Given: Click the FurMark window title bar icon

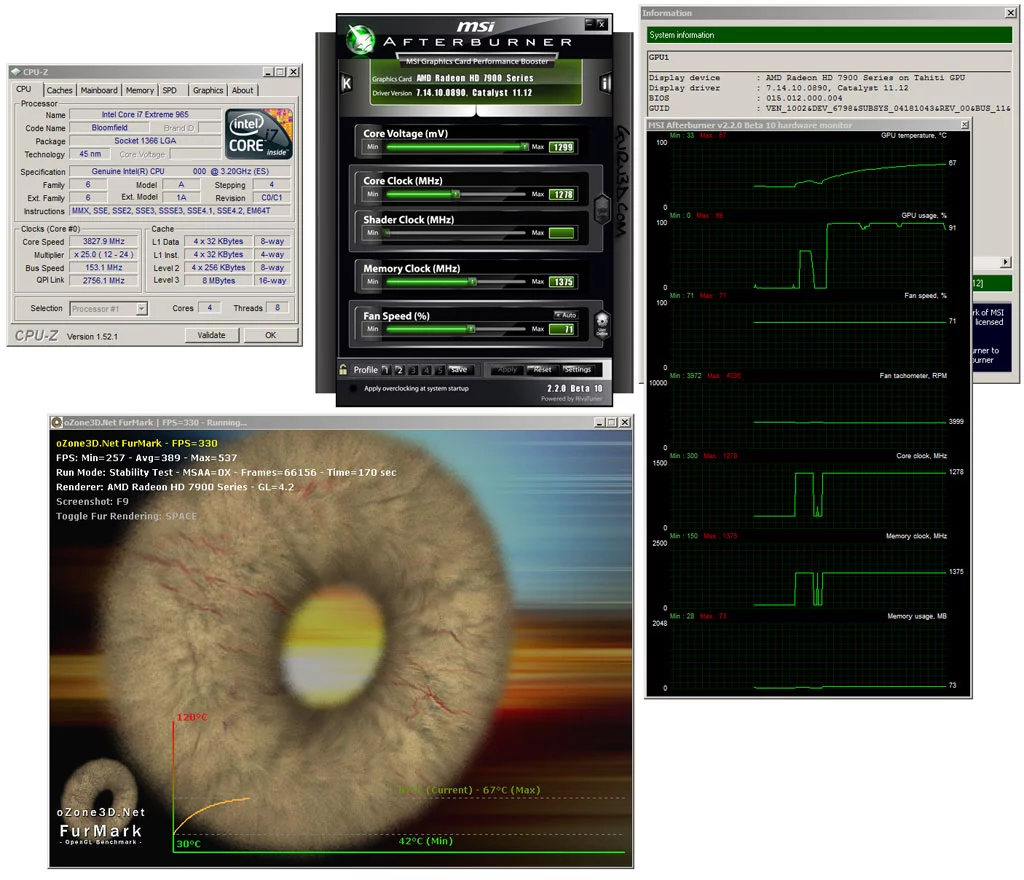Looking at the screenshot, I should point(57,422).
